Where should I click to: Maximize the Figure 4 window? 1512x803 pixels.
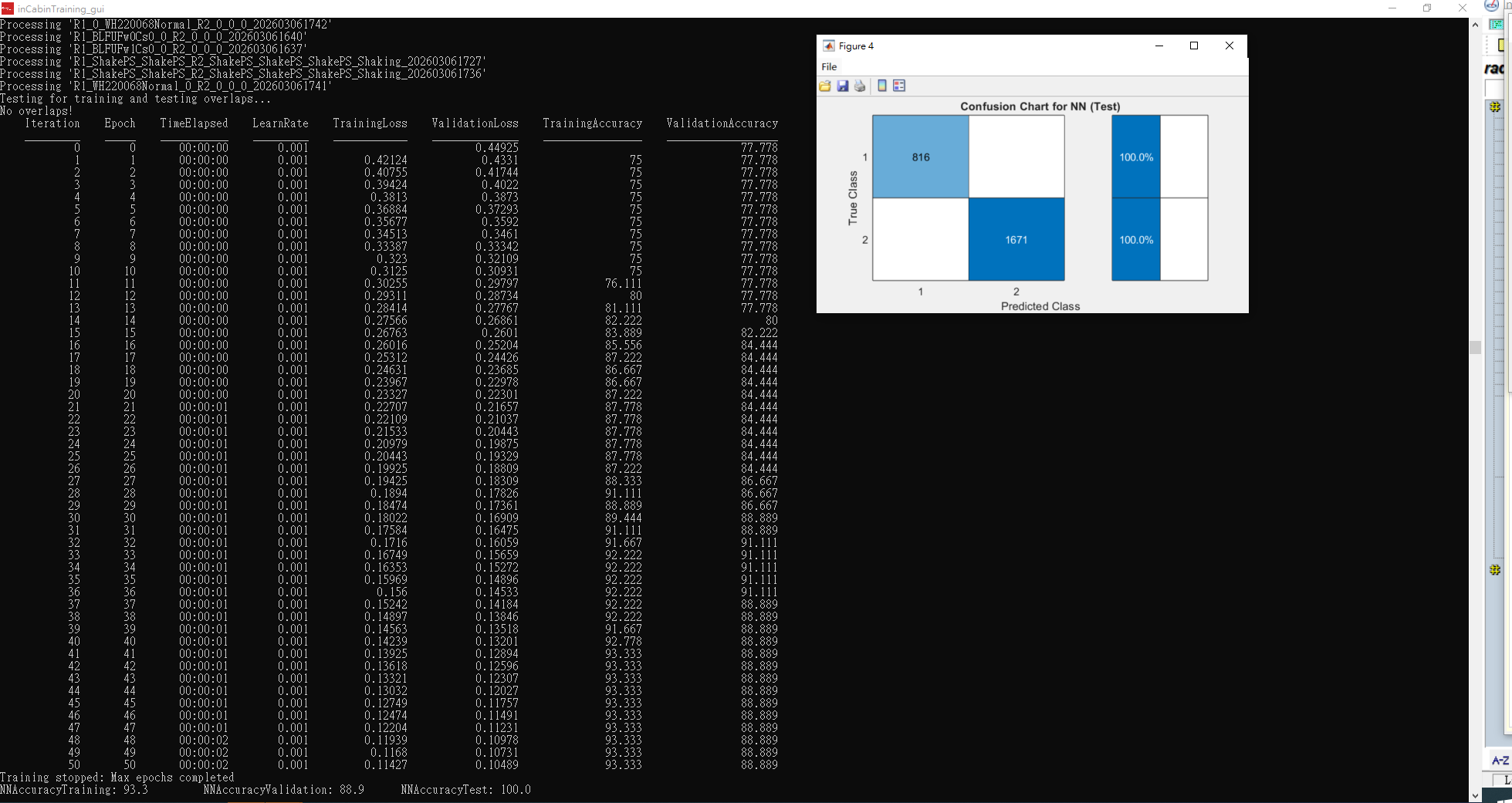[x=1194, y=46]
